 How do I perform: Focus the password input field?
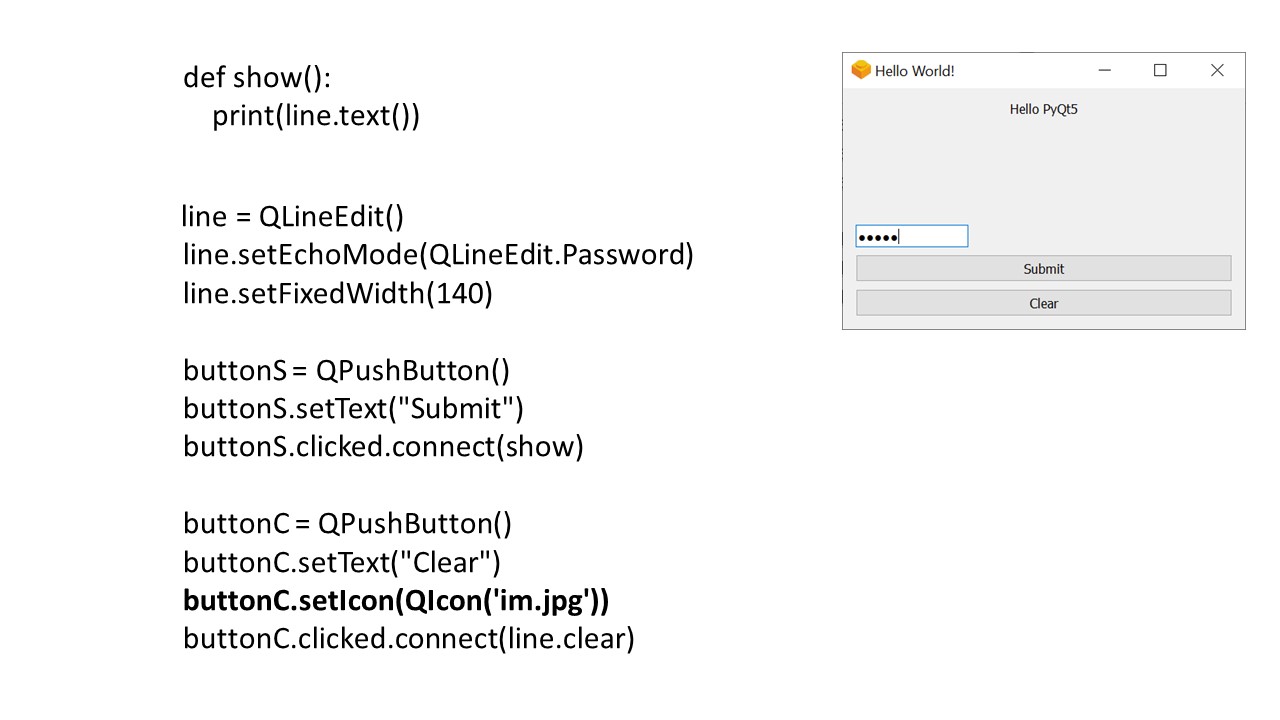(911, 236)
